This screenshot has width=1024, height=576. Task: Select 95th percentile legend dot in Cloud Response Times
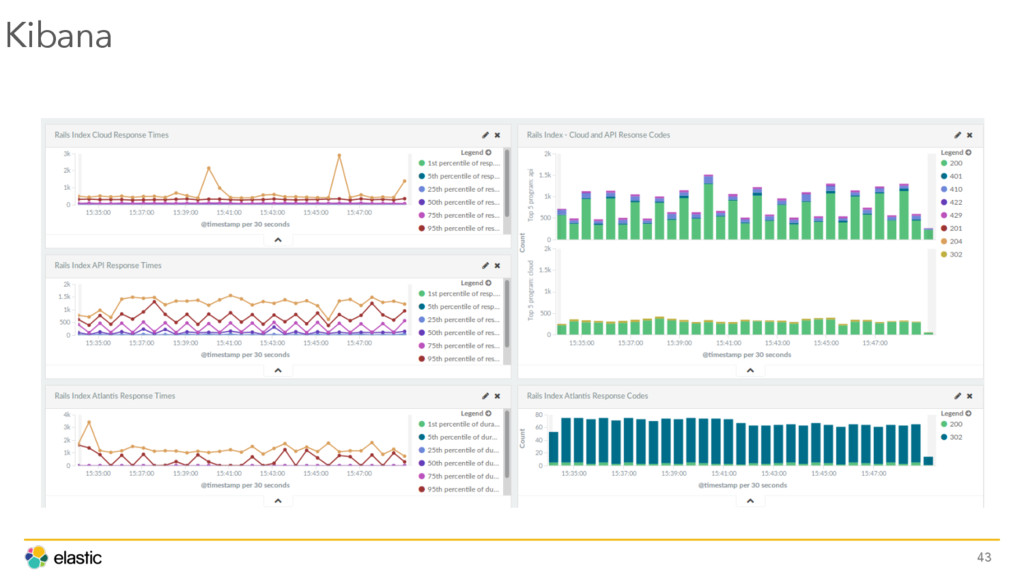[x=422, y=229]
